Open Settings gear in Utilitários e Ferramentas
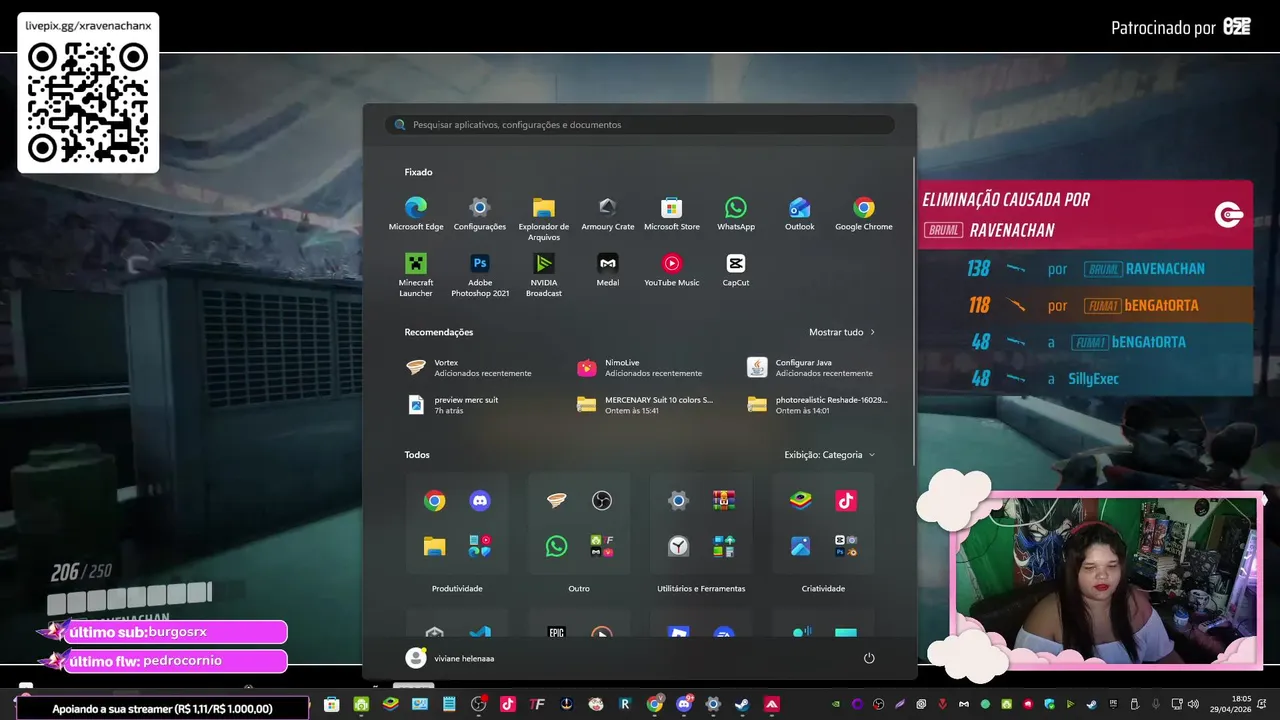 click(678, 501)
